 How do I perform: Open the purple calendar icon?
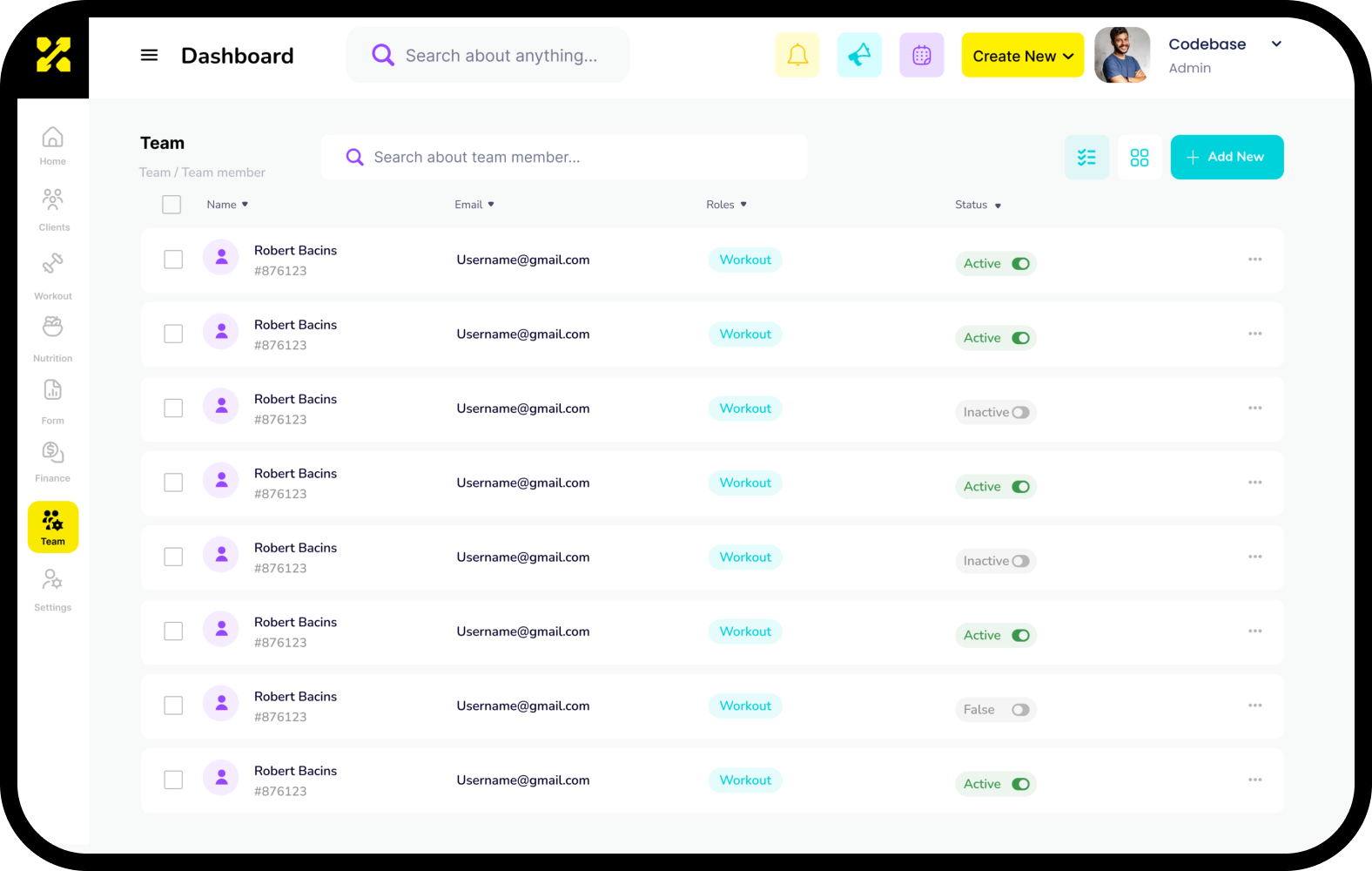921,56
